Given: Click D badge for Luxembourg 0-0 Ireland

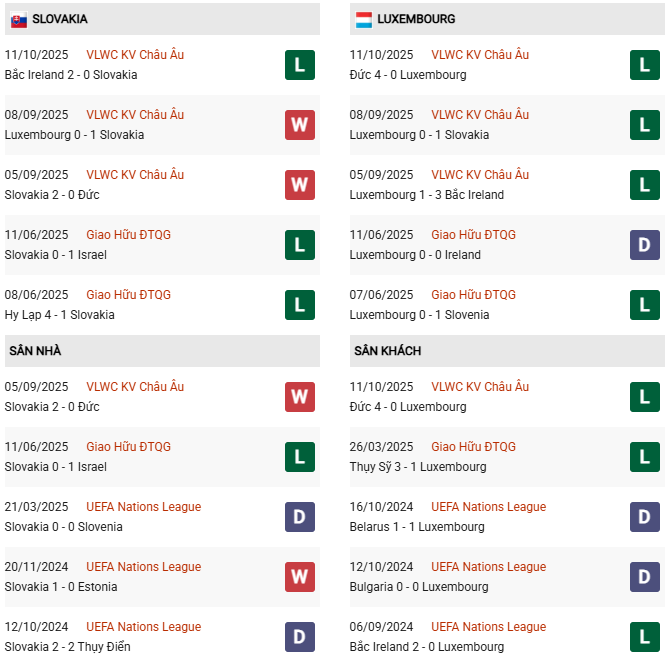Looking at the screenshot, I should [645, 245].
